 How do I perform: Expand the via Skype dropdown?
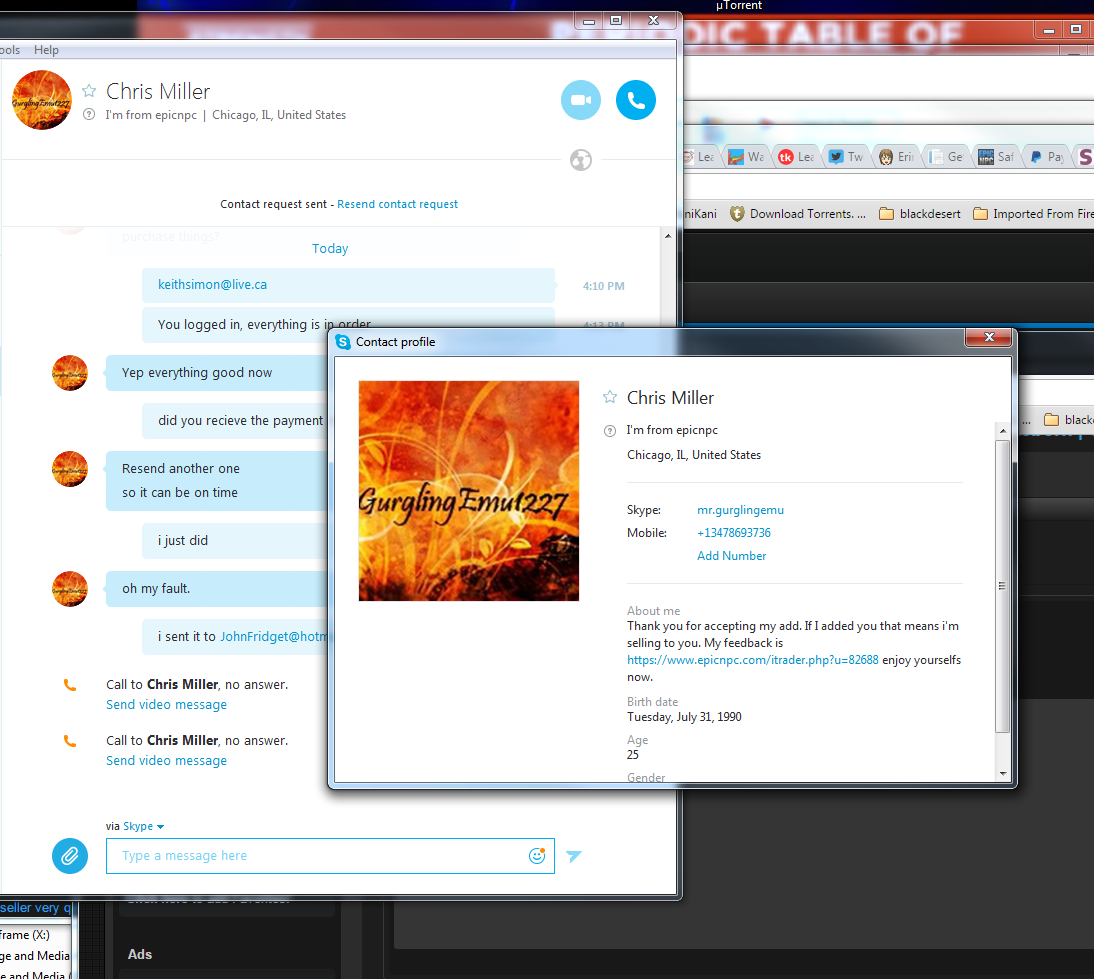point(144,826)
